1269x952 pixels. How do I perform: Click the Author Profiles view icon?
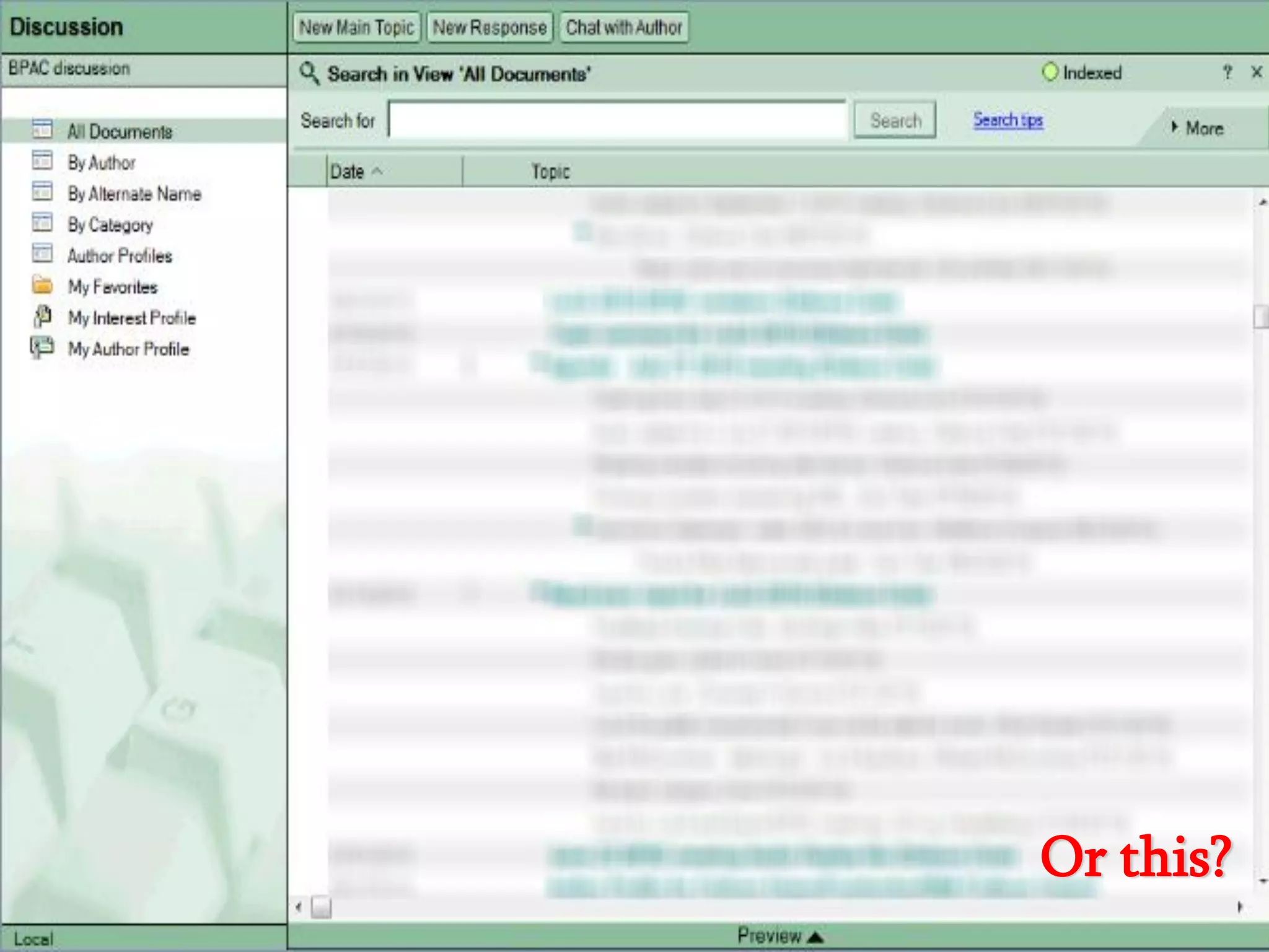[x=42, y=253]
